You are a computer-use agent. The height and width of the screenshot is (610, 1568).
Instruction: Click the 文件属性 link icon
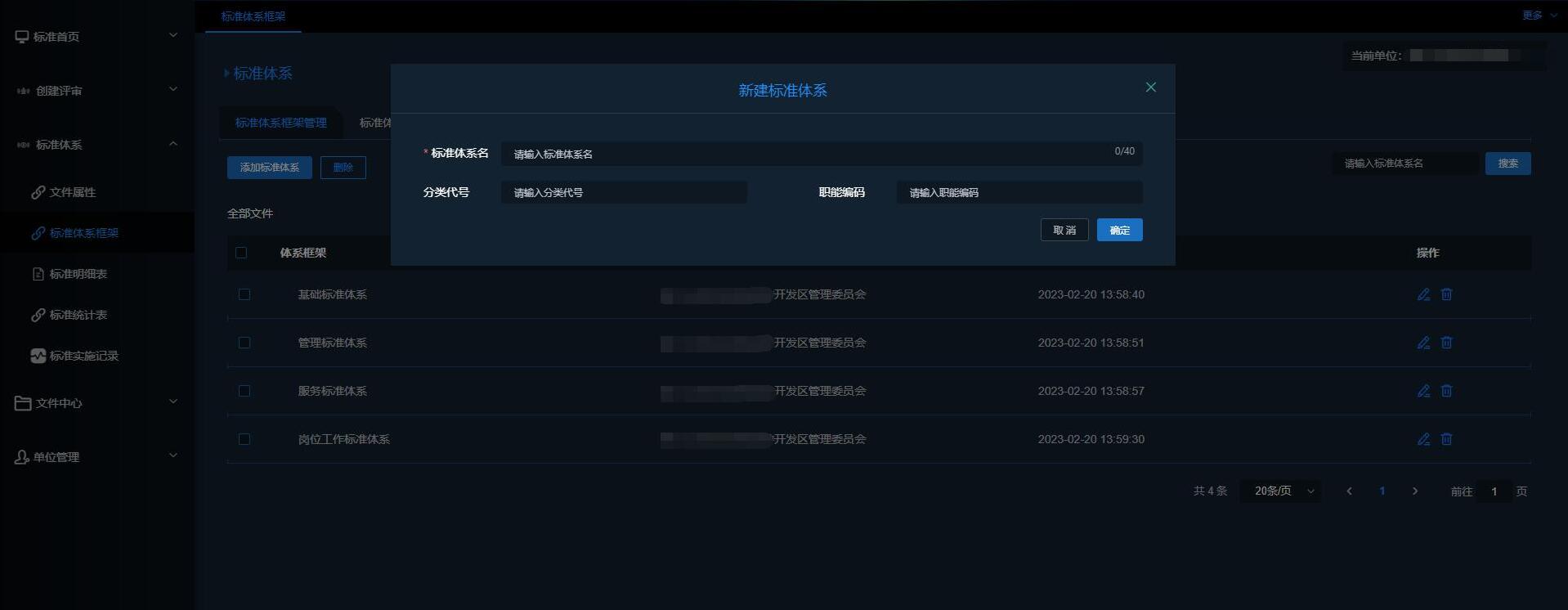point(38,192)
